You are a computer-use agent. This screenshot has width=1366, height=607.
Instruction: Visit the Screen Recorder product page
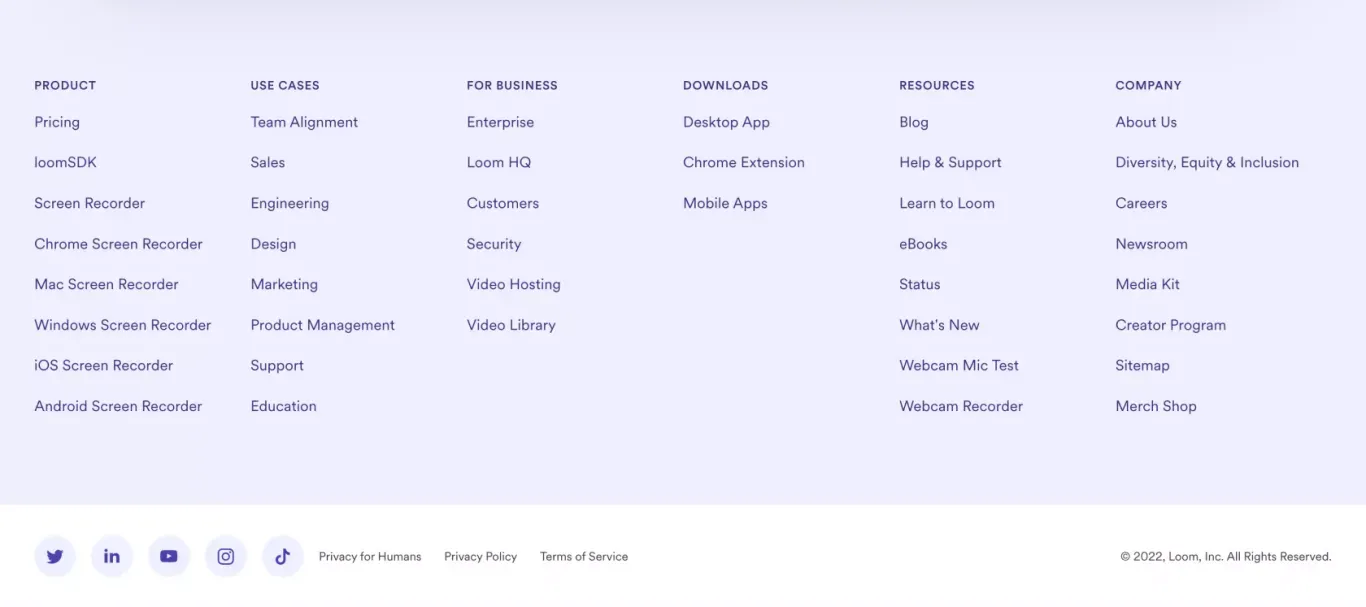point(90,203)
